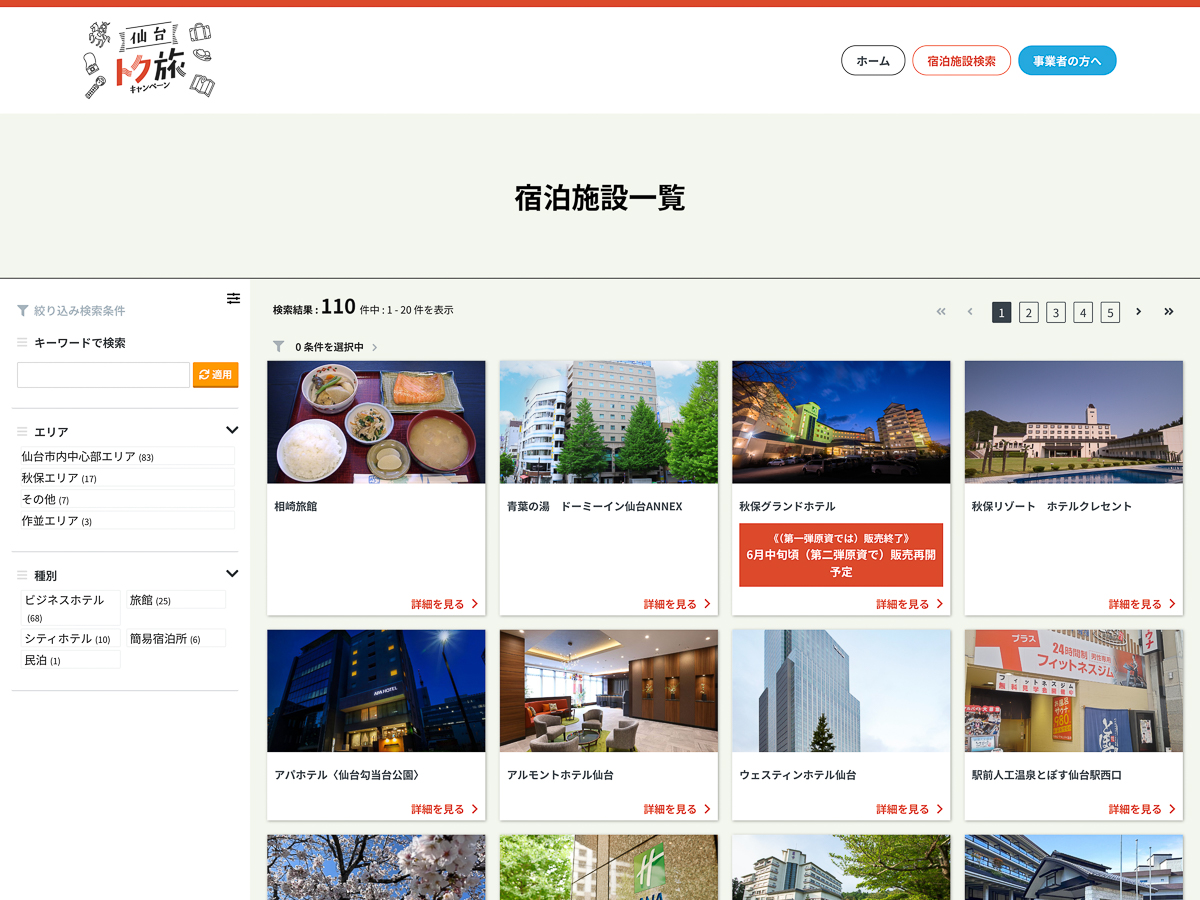This screenshot has height=900, width=1200.
Task: Collapse the 種別 filter section
Action: coord(232,574)
